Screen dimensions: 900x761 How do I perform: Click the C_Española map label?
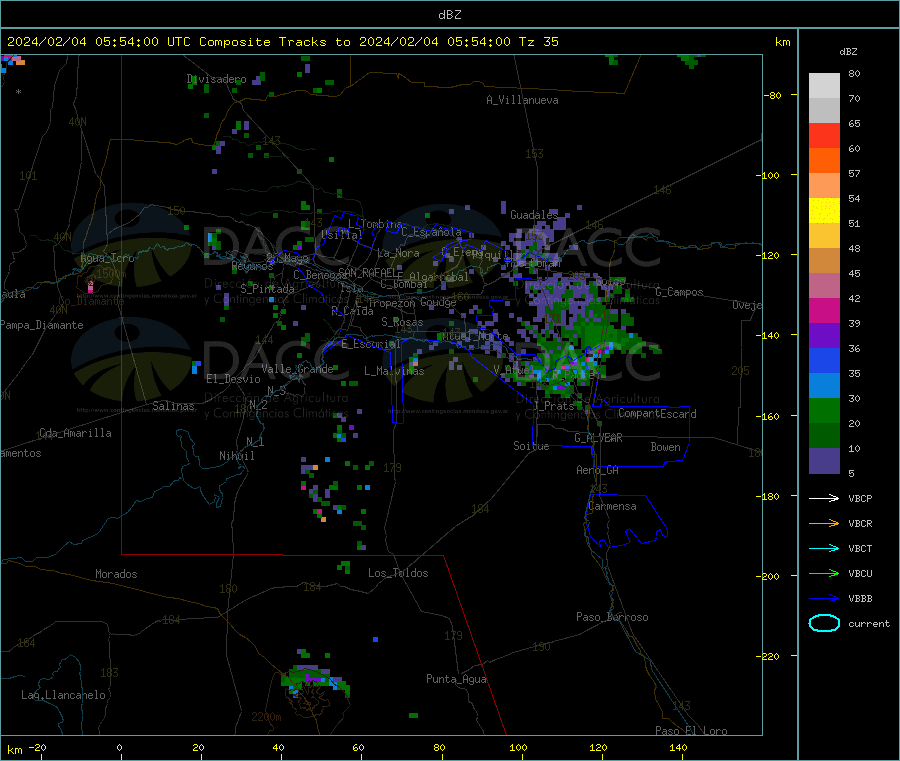431,232
